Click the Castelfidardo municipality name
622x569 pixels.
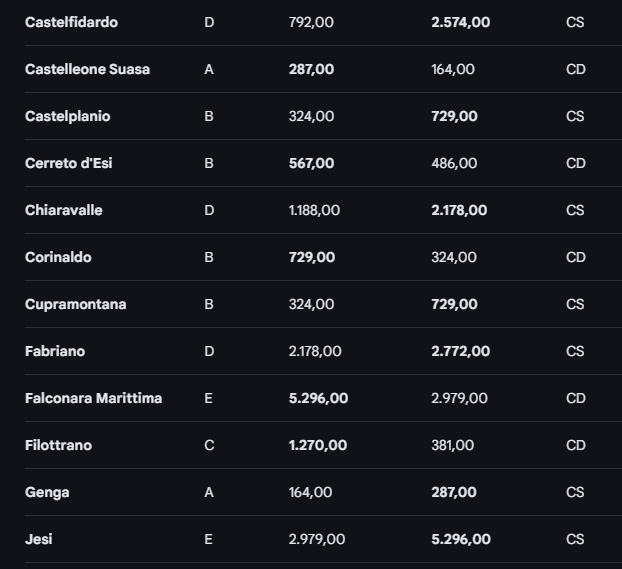coord(71,22)
